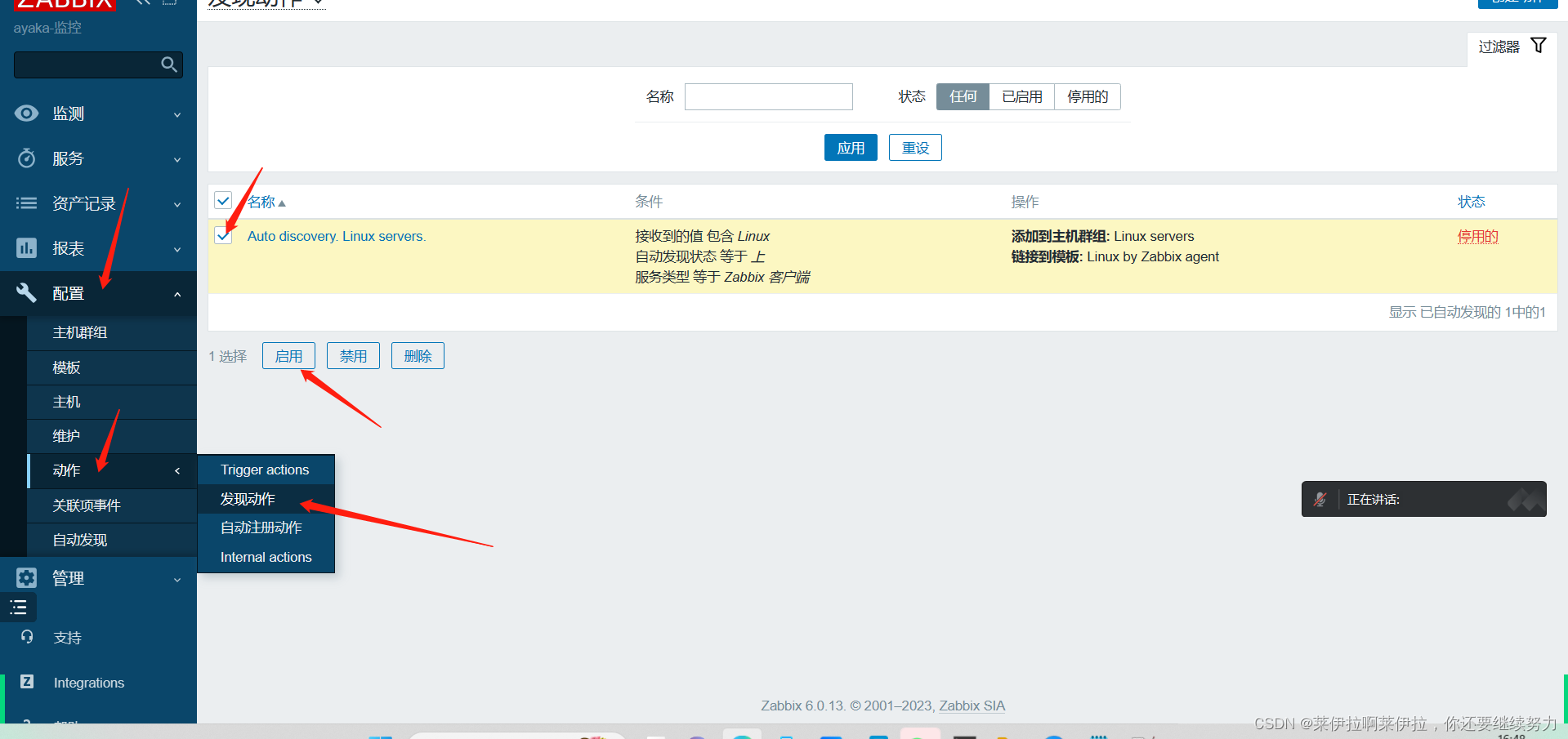Select 任何 status filter
Screen dimensions: 1568x739
963,96
